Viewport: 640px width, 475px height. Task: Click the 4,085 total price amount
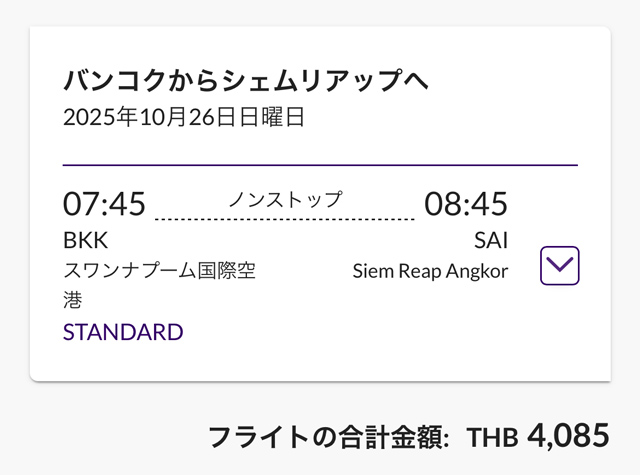[x=568, y=436]
